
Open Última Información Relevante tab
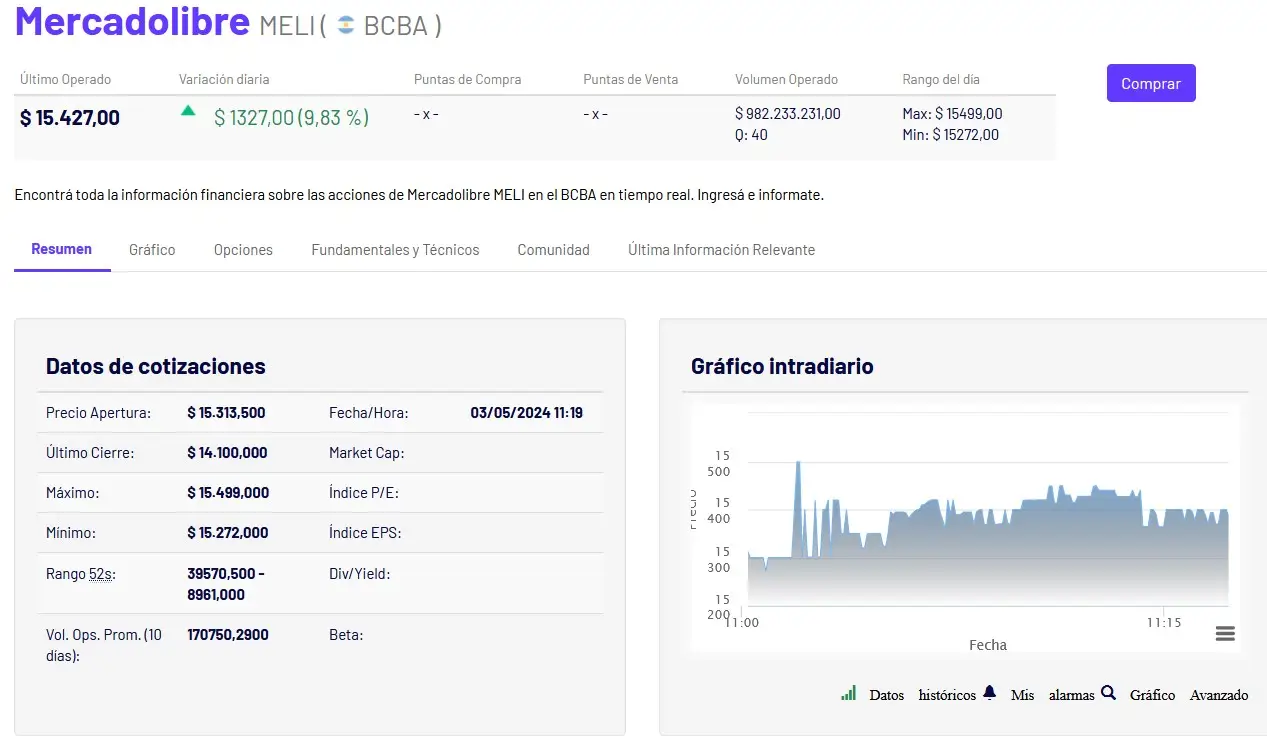[x=721, y=250]
